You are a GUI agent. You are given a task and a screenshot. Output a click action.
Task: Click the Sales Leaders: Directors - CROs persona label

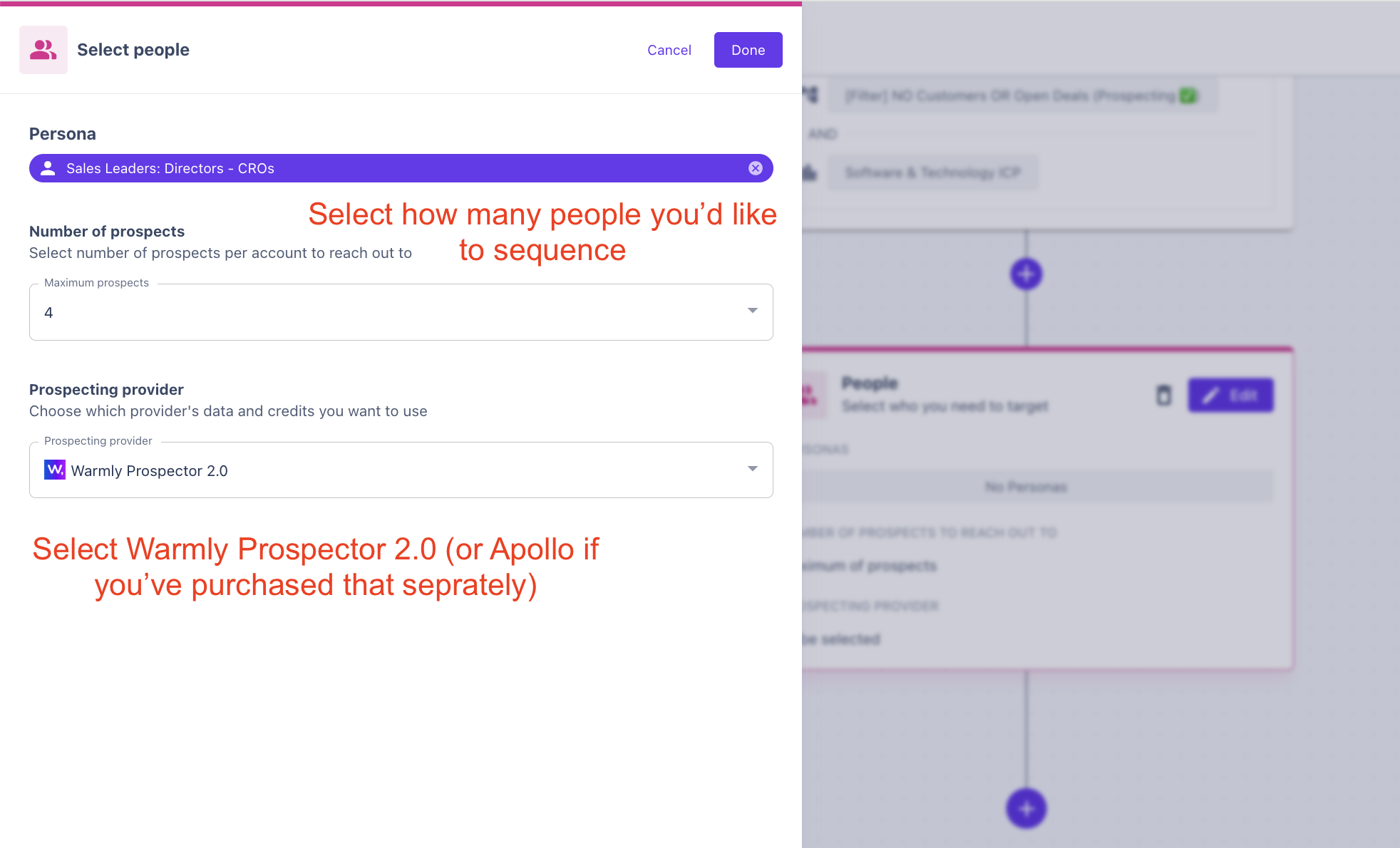pos(170,169)
